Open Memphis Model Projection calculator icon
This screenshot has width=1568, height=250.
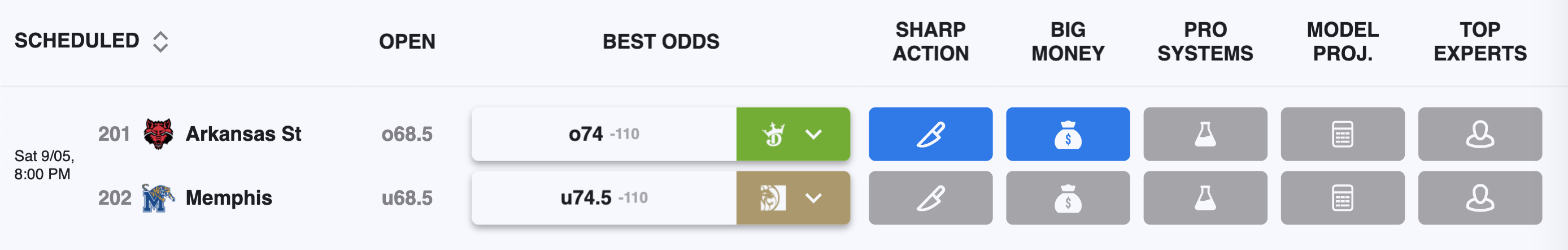point(1343,197)
